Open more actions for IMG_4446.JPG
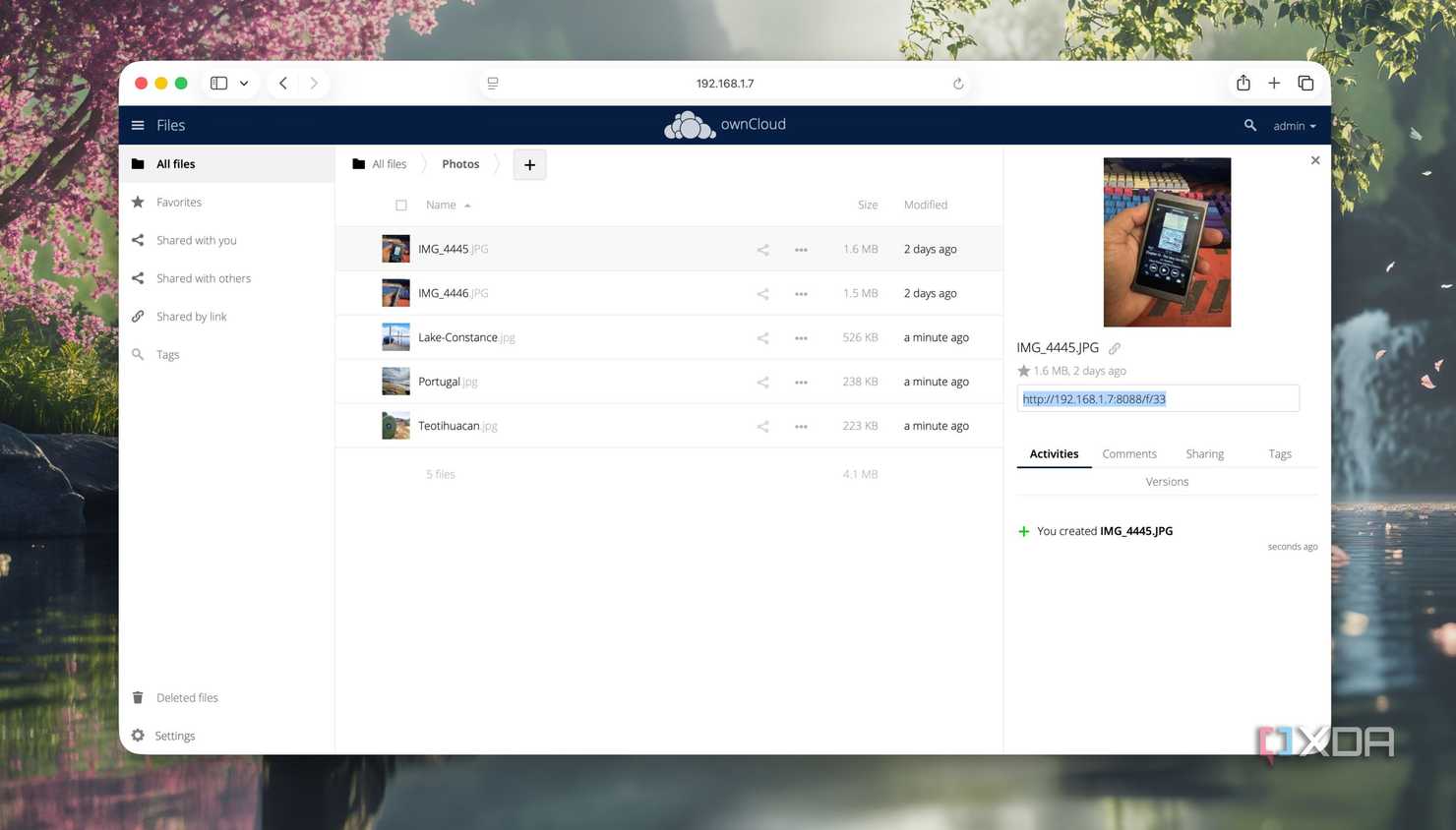The width and height of the screenshot is (1456, 830). pos(801,294)
